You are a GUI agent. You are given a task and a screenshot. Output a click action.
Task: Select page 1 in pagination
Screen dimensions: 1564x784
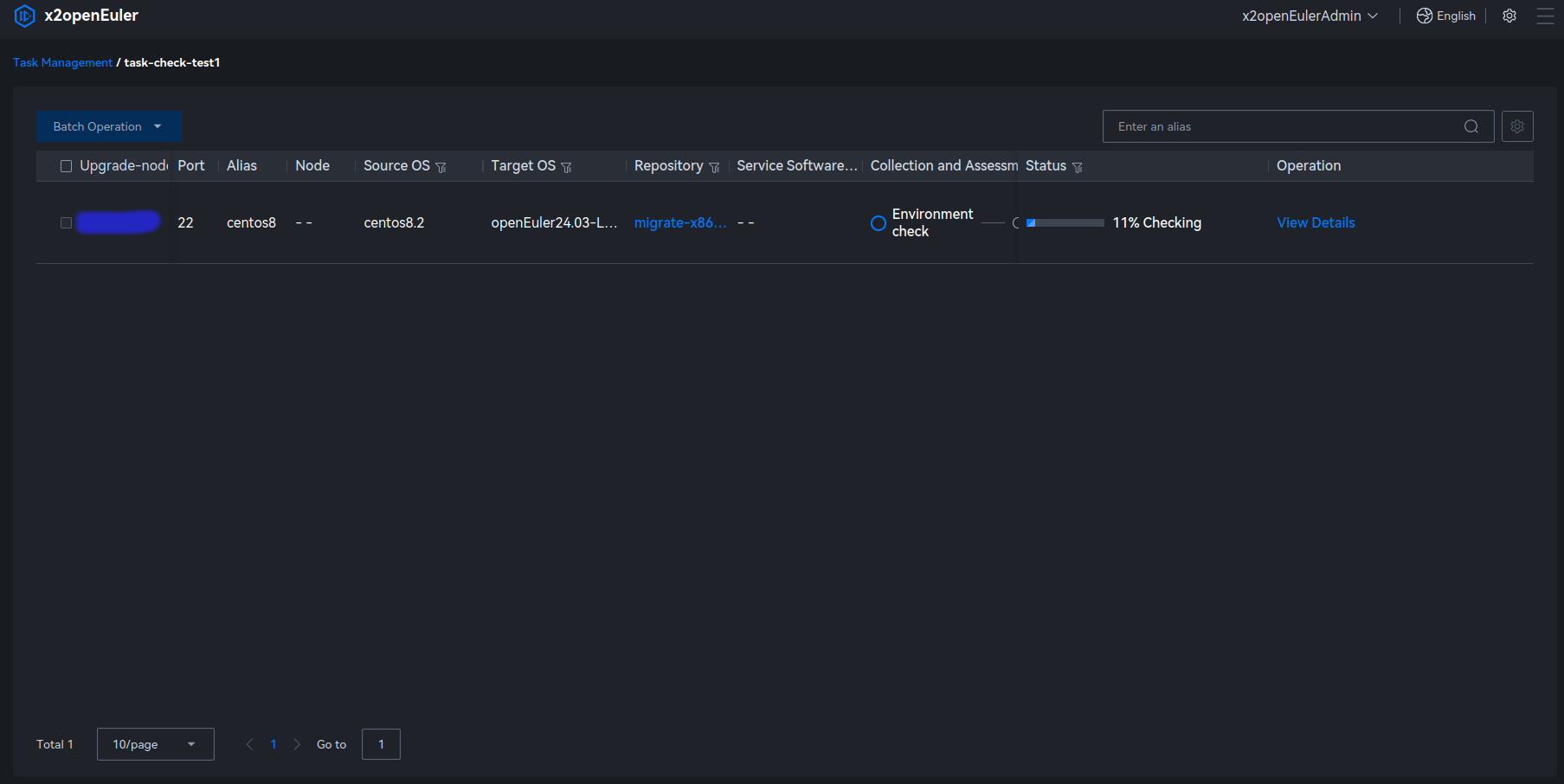274,744
